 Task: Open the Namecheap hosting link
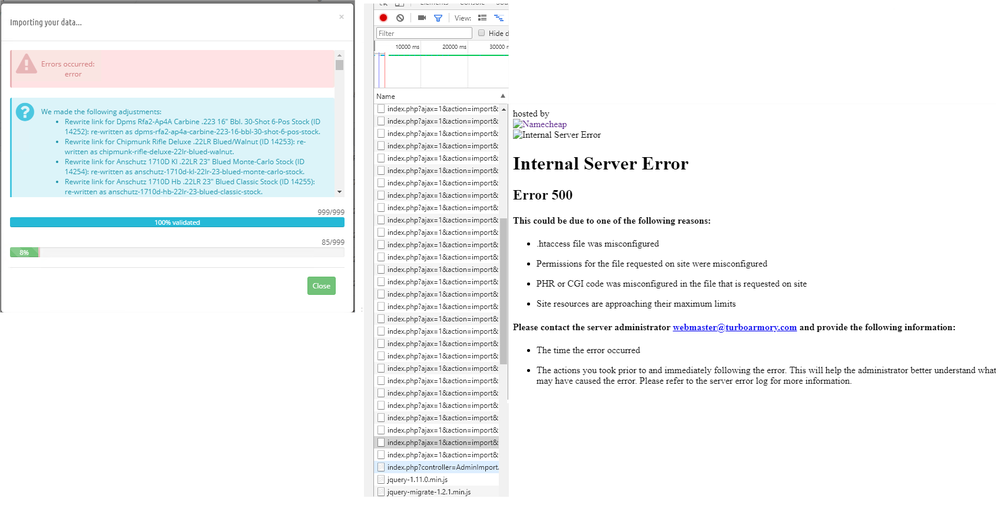(540, 124)
